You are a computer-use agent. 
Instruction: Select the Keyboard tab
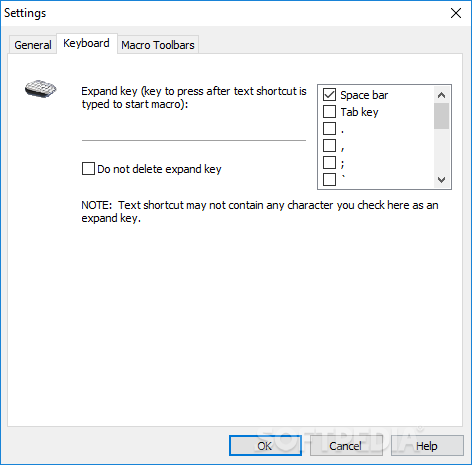click(87, 43)
